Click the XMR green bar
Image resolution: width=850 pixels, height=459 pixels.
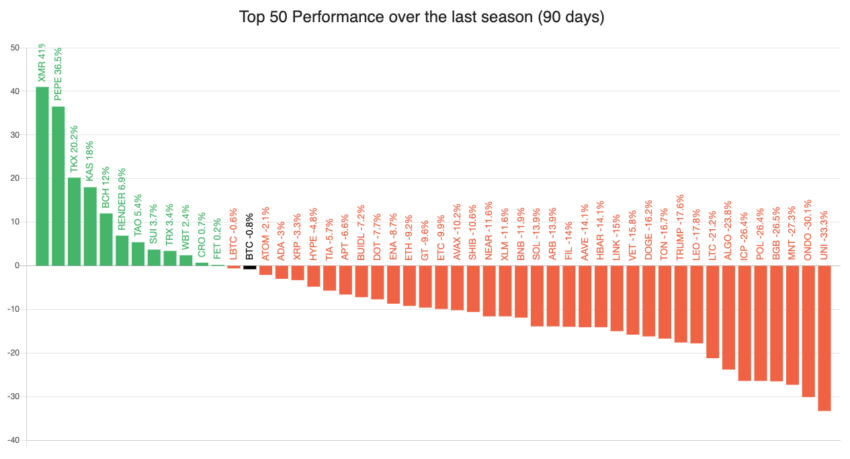pyautogui.click(x=42, y=176)
